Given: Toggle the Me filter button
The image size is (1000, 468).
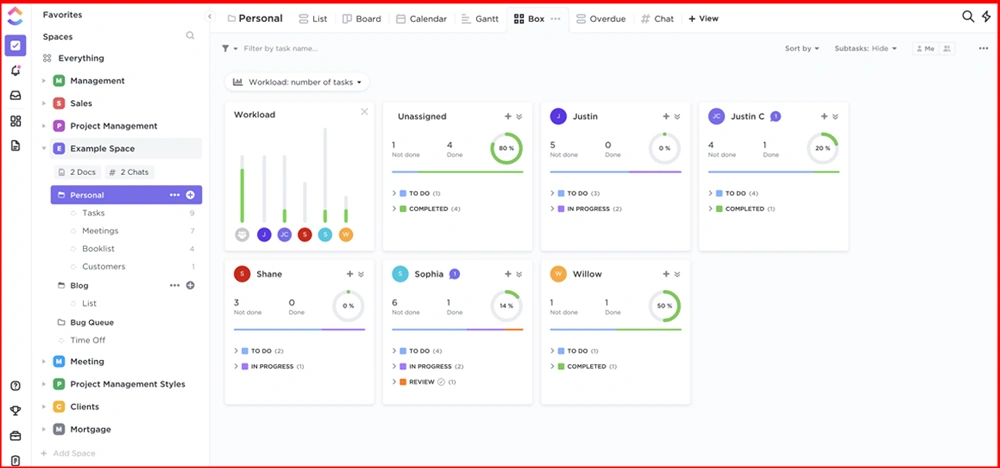Looking at the screenshot, I should 925,48.
